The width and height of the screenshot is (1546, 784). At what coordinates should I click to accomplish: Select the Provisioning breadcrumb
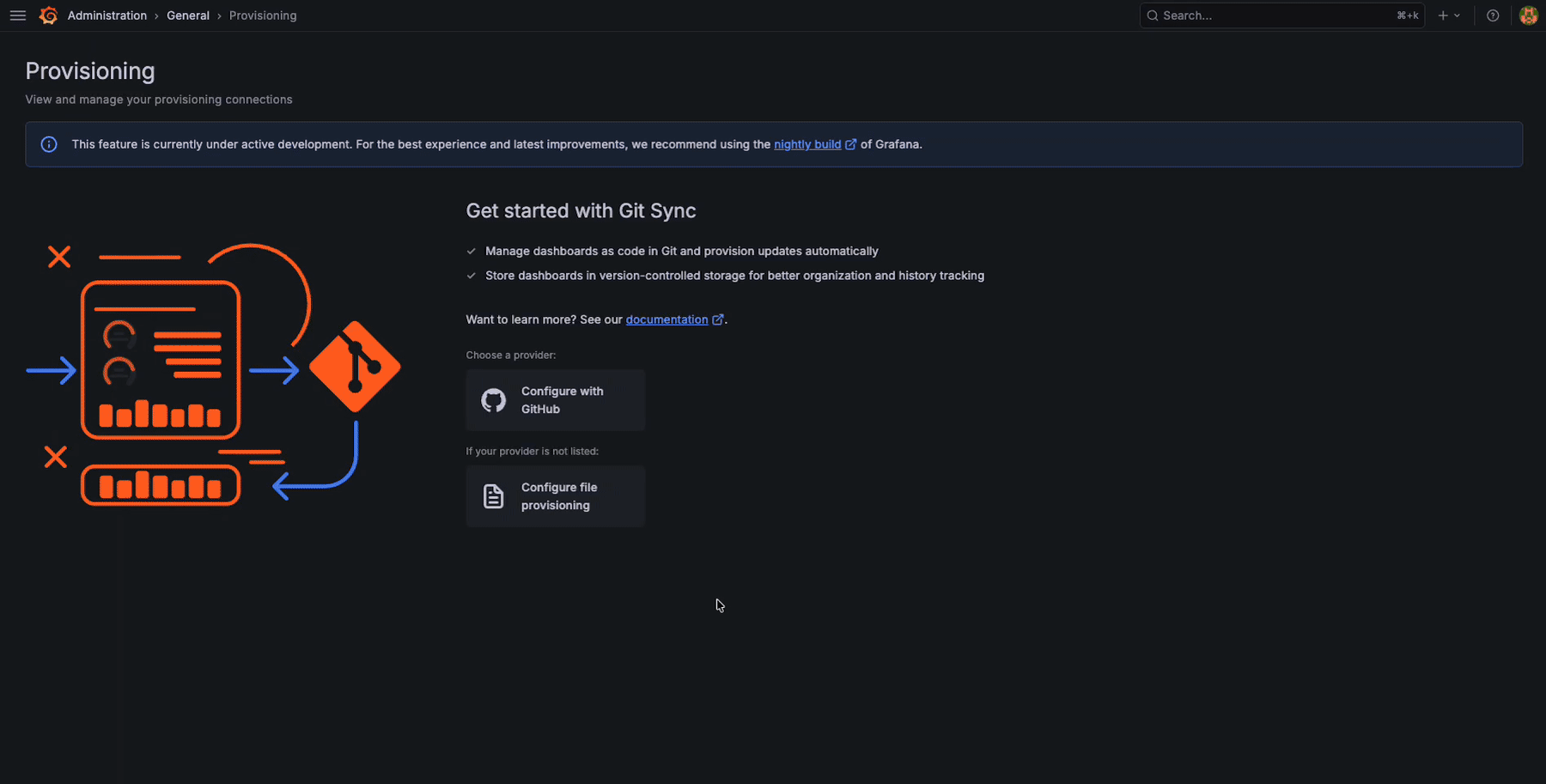click(x=263, y=15)
